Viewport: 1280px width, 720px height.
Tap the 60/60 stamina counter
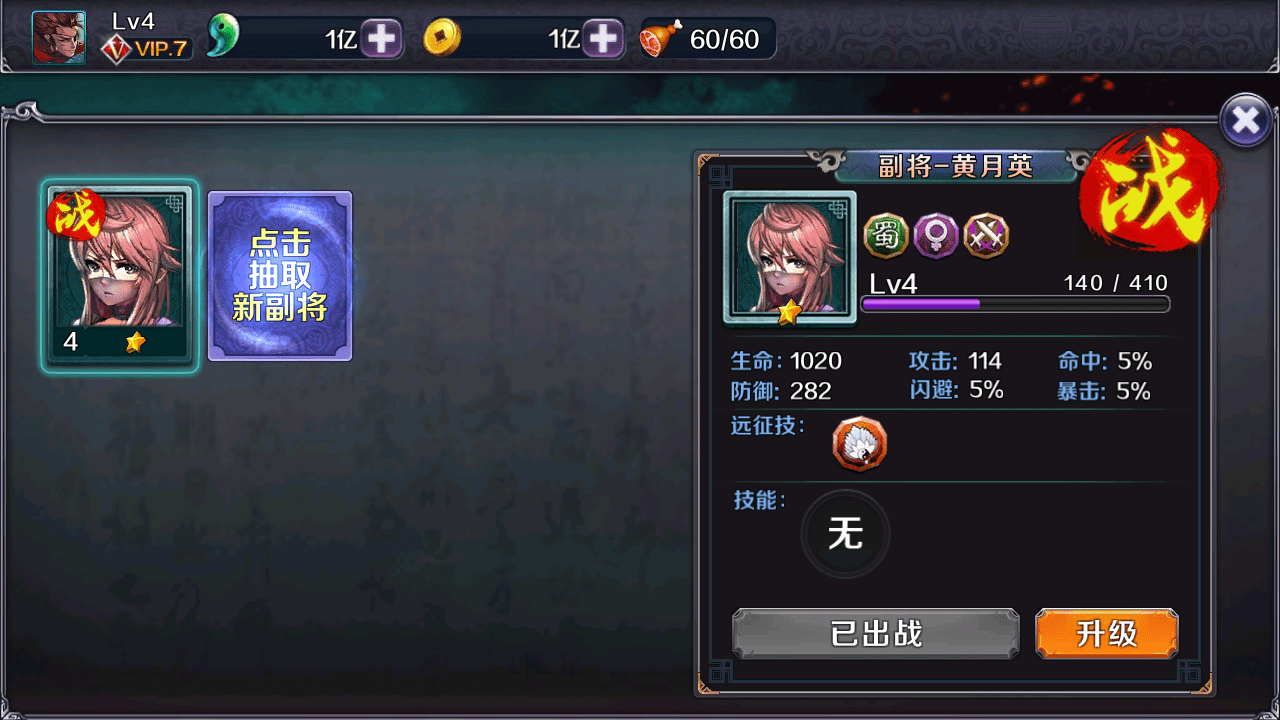point(725,39)
